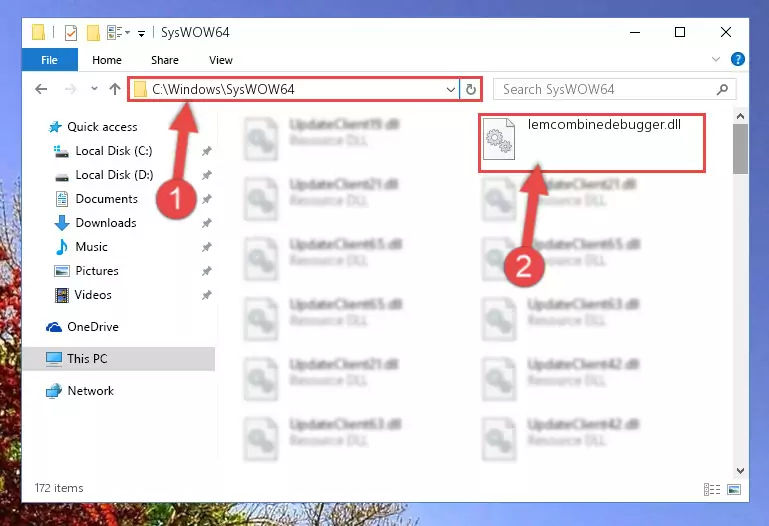Click the pin icon next to Music
This screenshot has height=526, width=769.
206,247
